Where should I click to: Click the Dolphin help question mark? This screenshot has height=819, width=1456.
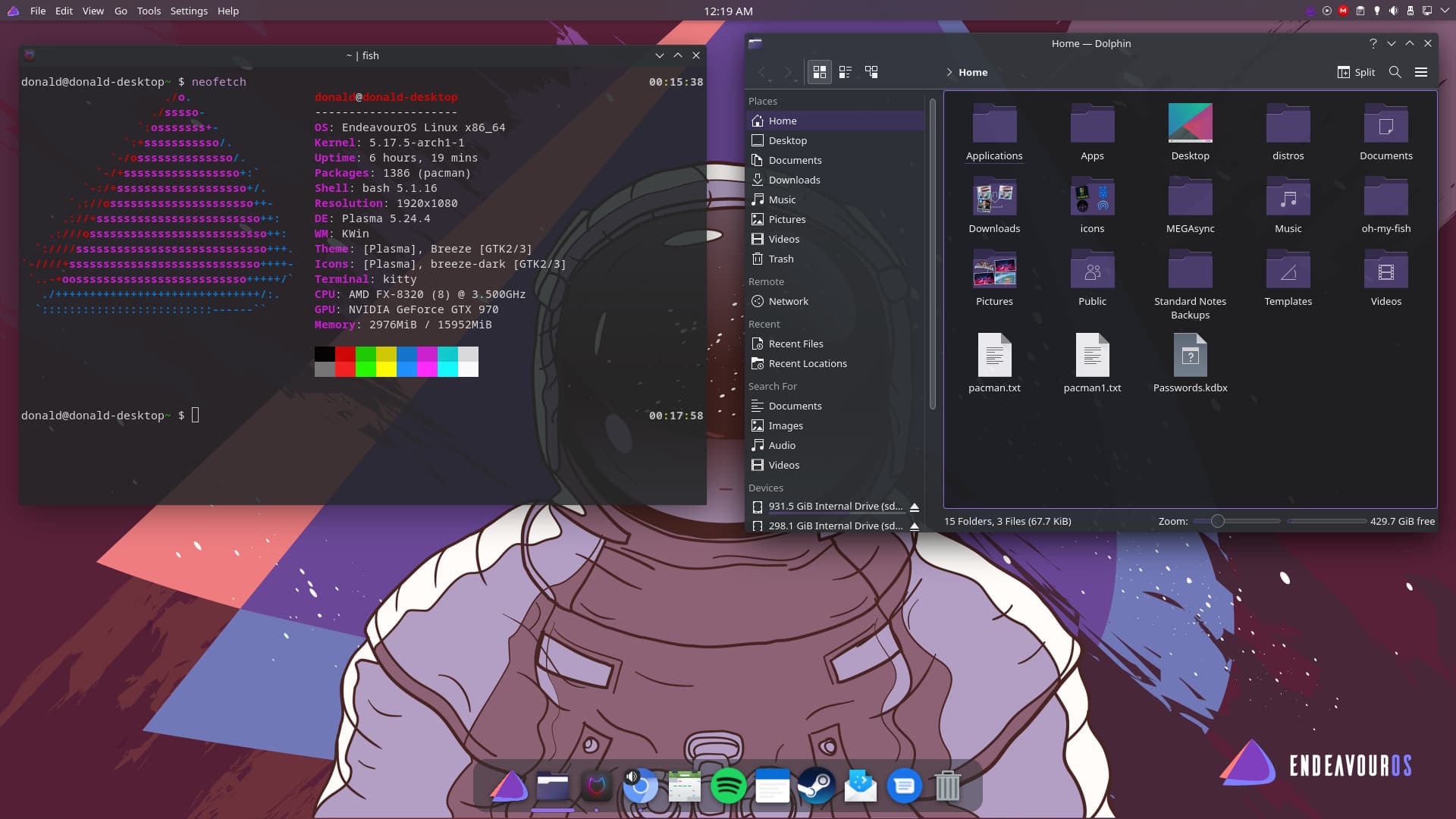point(1373,43)
